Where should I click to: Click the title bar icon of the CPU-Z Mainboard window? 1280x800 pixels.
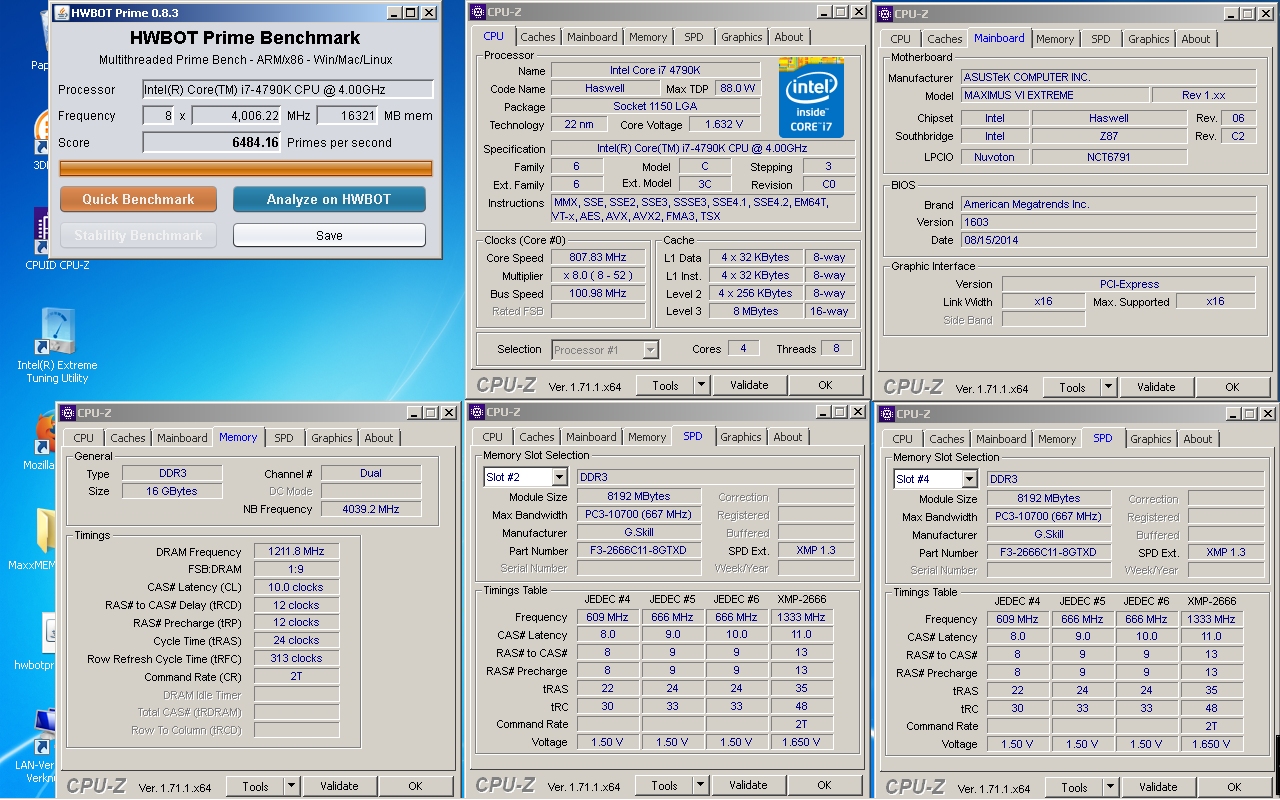(884, 14)
